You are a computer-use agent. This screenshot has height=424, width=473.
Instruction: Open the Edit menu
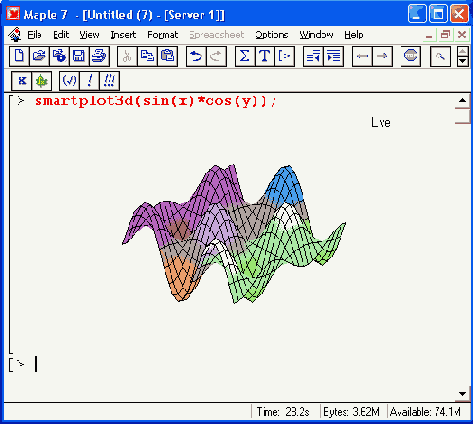coord(61,35)
